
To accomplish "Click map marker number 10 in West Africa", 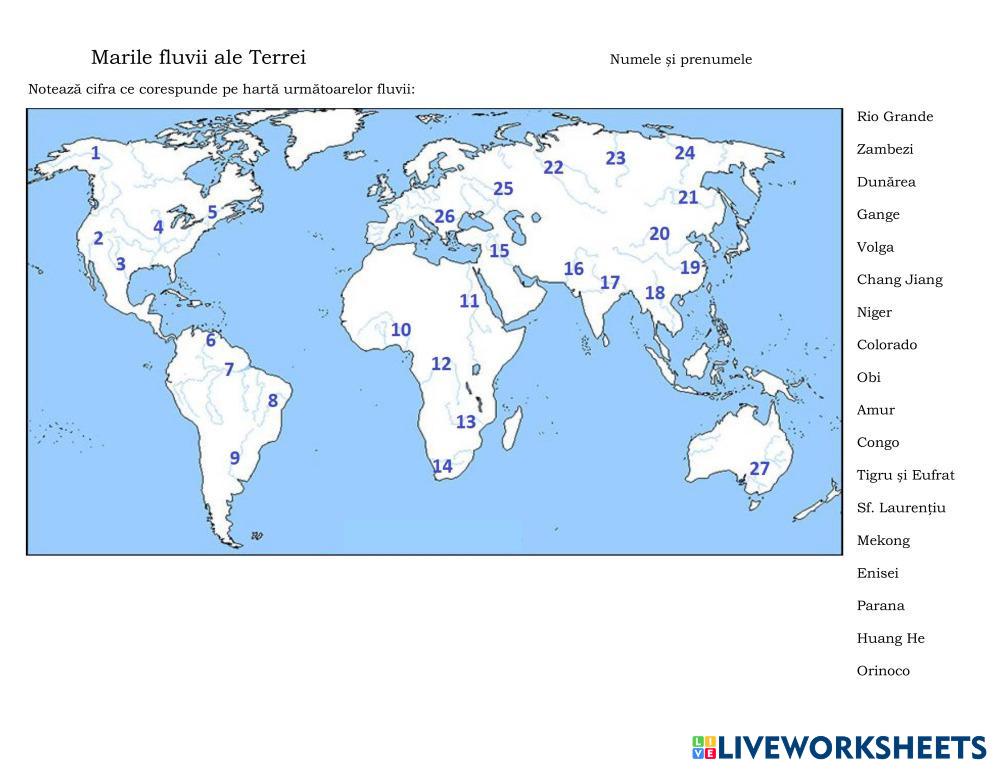I will [400, 330].
